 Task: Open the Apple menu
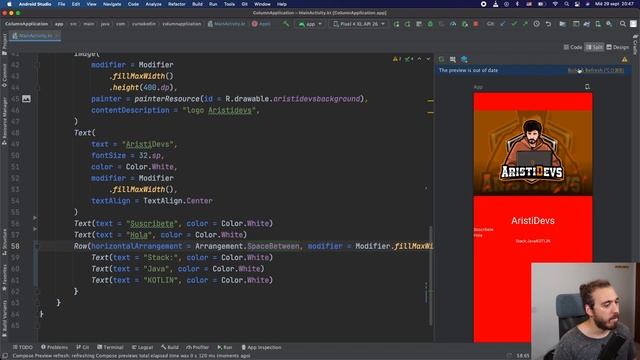point(9,4)
